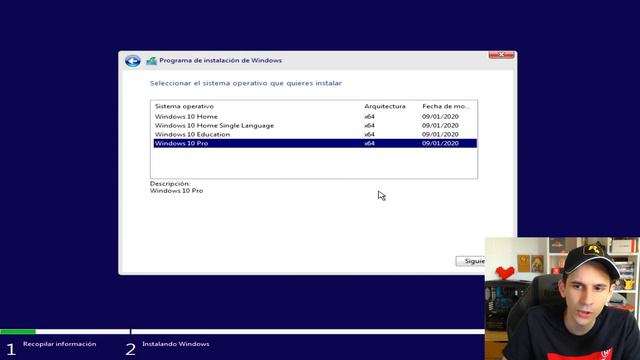
Task: Click the date in the Windows 10 Pro row
Action: pos(440,143)
